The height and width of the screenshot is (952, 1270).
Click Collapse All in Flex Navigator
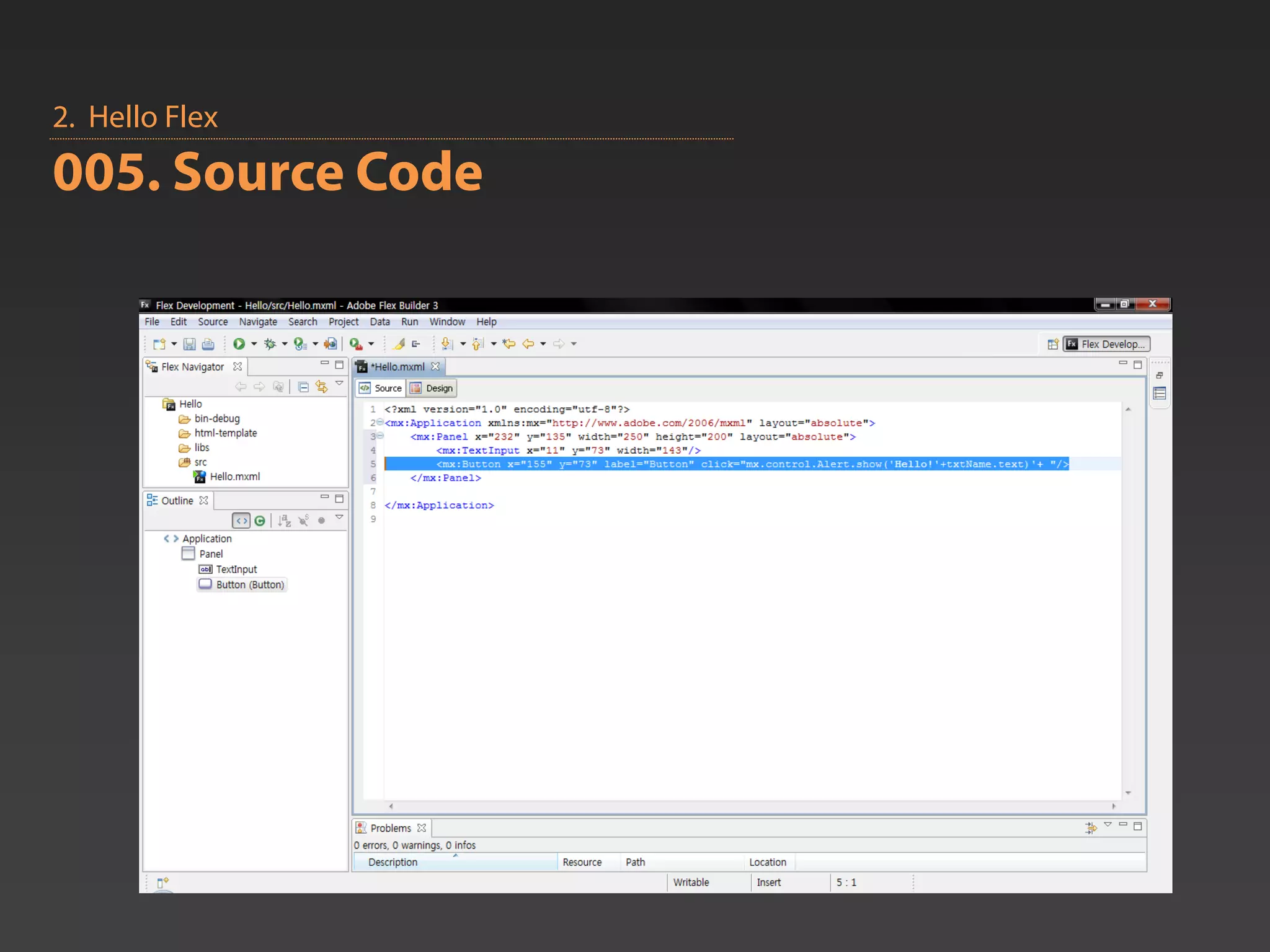click(303, 387)
